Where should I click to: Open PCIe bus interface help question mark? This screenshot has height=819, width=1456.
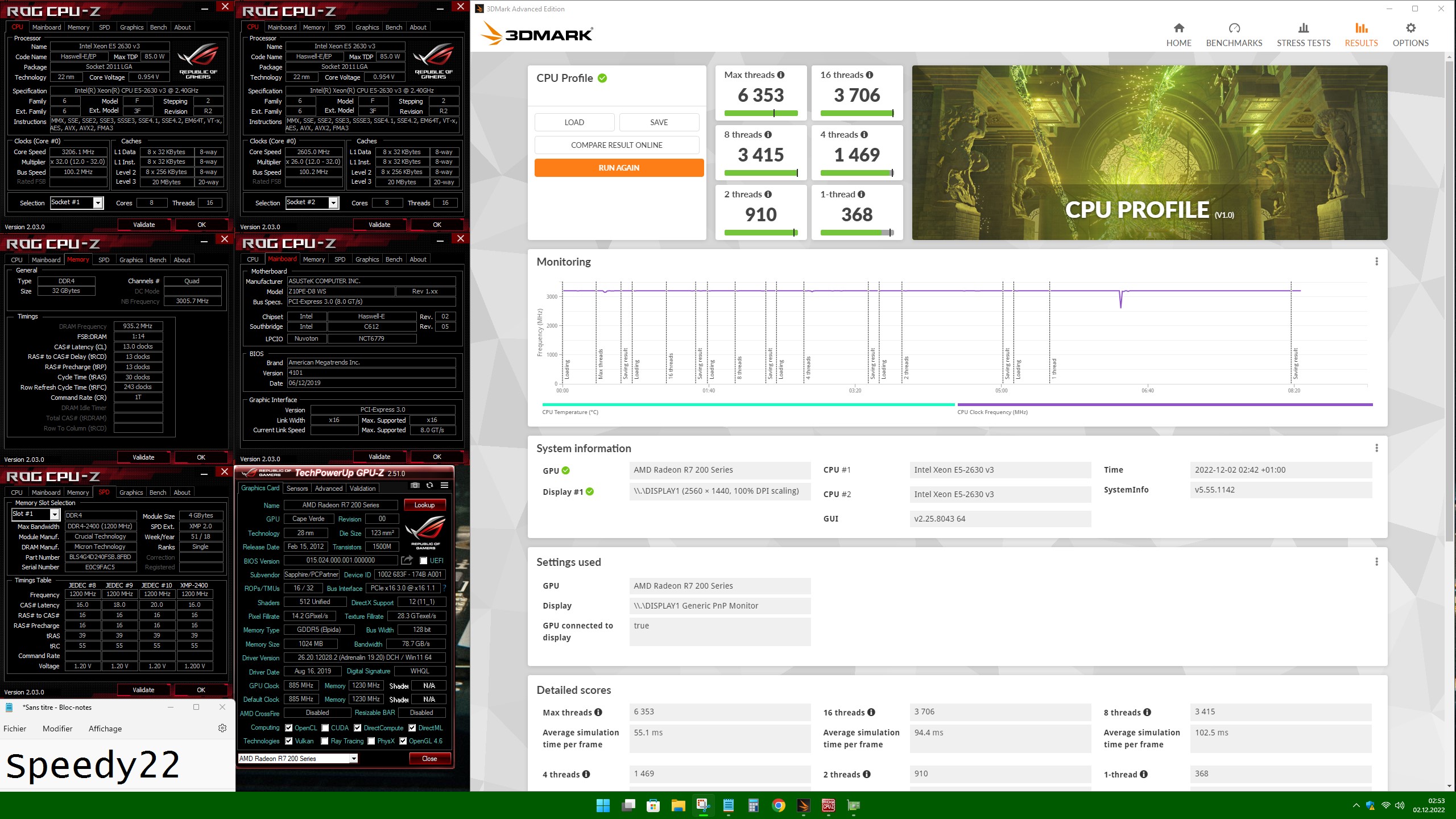pos(444,588)
